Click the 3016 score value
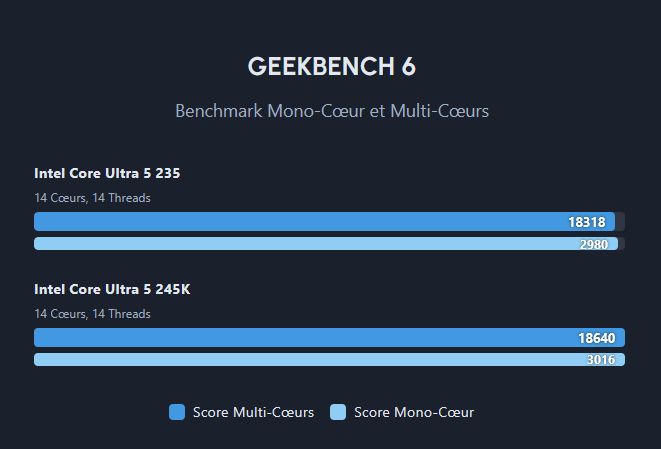 (601, 360)
